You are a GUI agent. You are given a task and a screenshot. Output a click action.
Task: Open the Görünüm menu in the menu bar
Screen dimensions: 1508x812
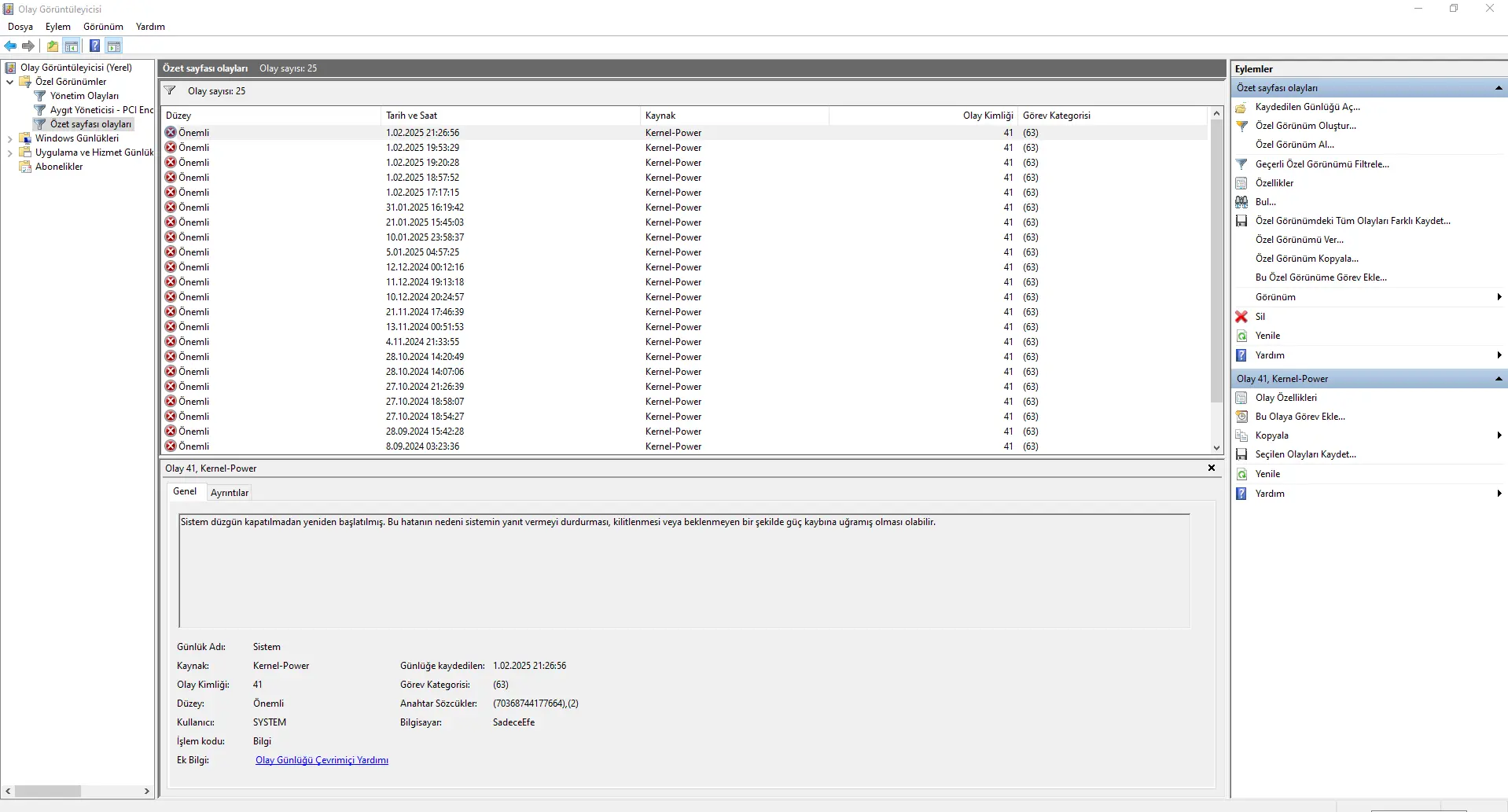pyautogui.click(x=103, y=27)
